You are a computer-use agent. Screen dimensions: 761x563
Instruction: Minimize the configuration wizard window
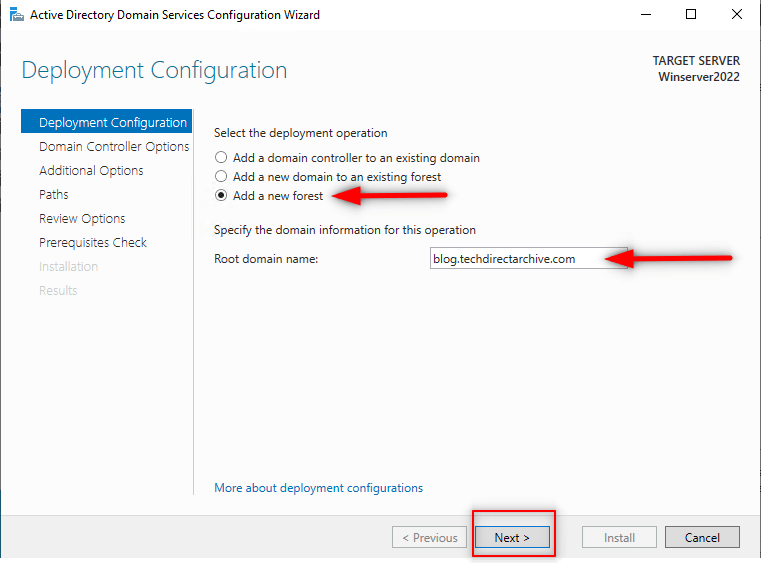coord(646,15)
